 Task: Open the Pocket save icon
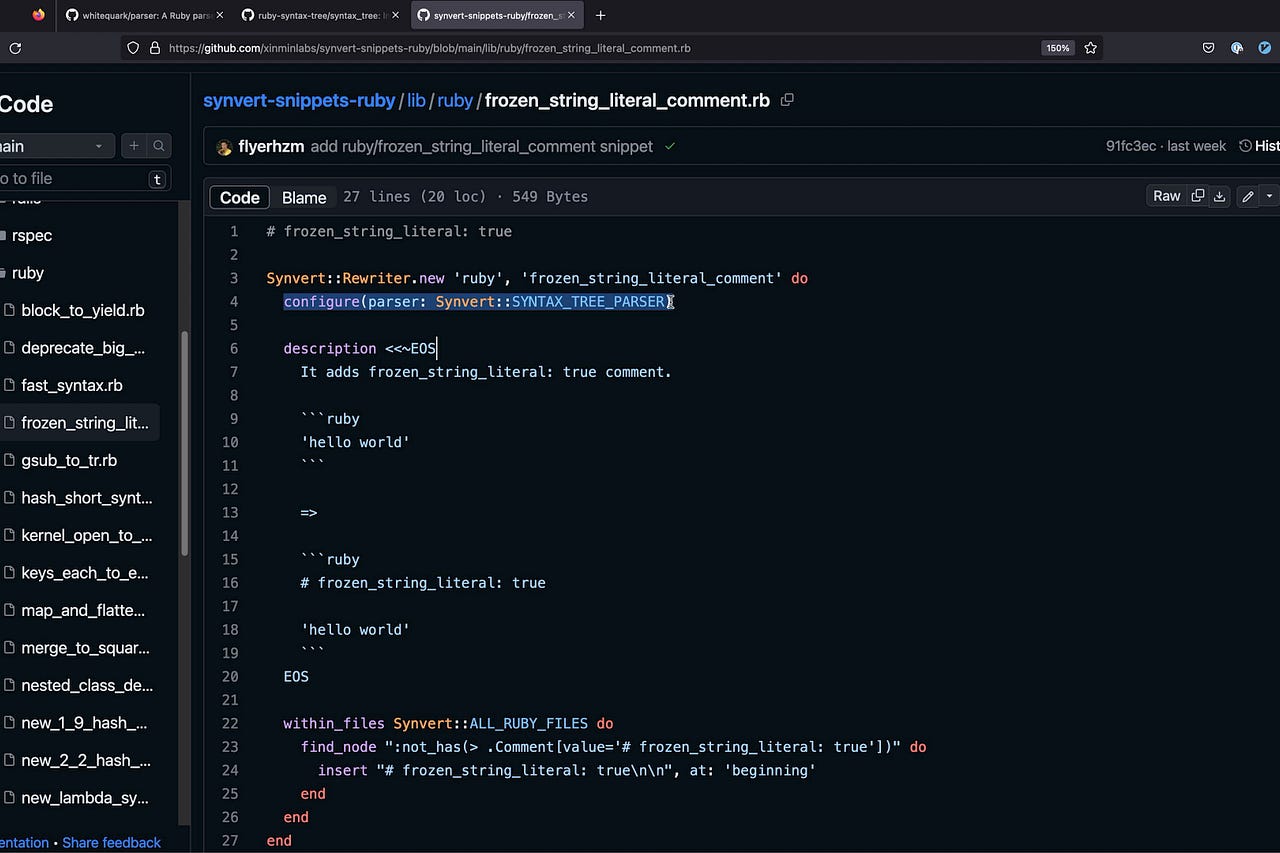pos(1208,47)
